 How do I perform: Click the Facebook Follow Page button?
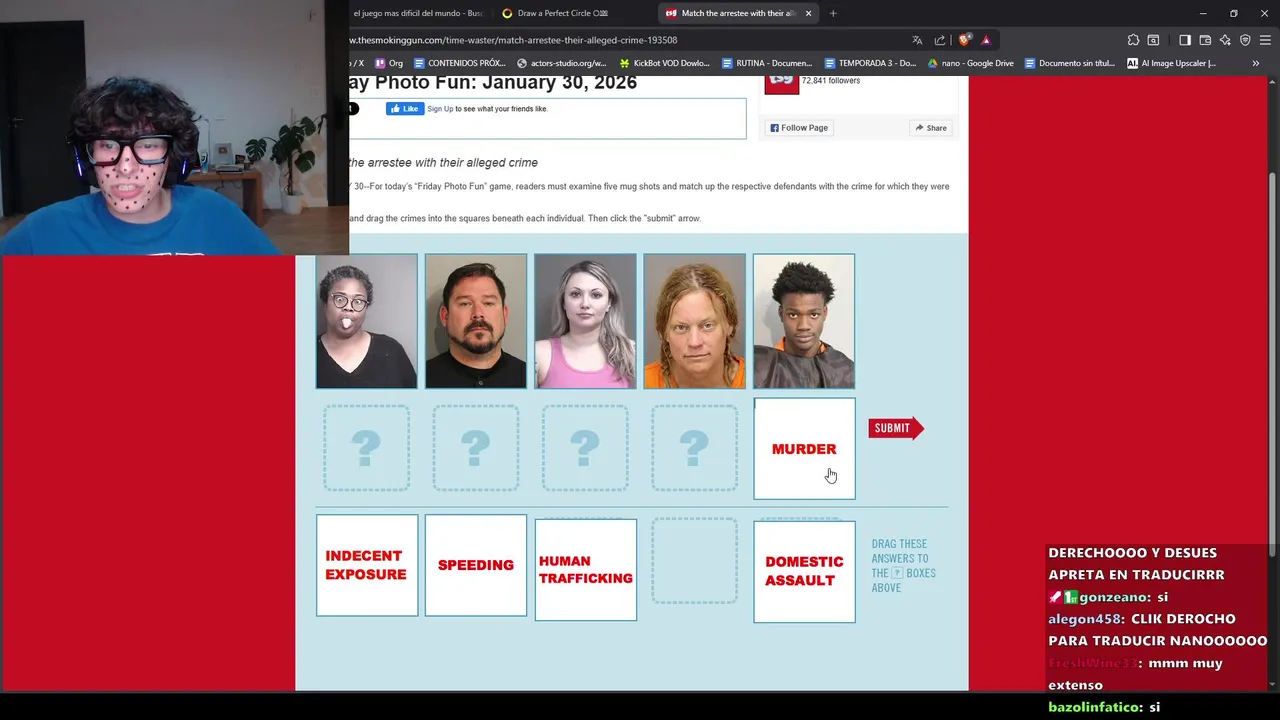coord(799,128)
